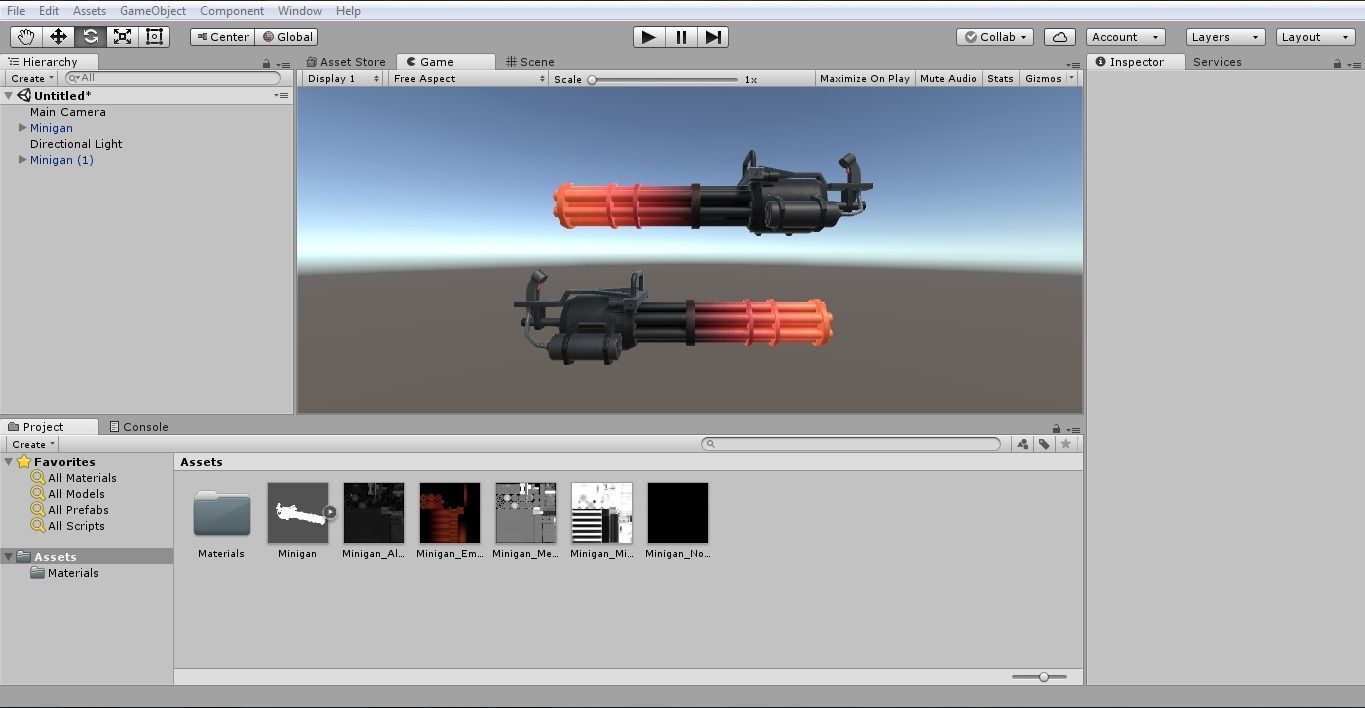Select the Minigan_Metallic texture
Viewport: 1365px width, 708px height.
click(x=526, y=513)
